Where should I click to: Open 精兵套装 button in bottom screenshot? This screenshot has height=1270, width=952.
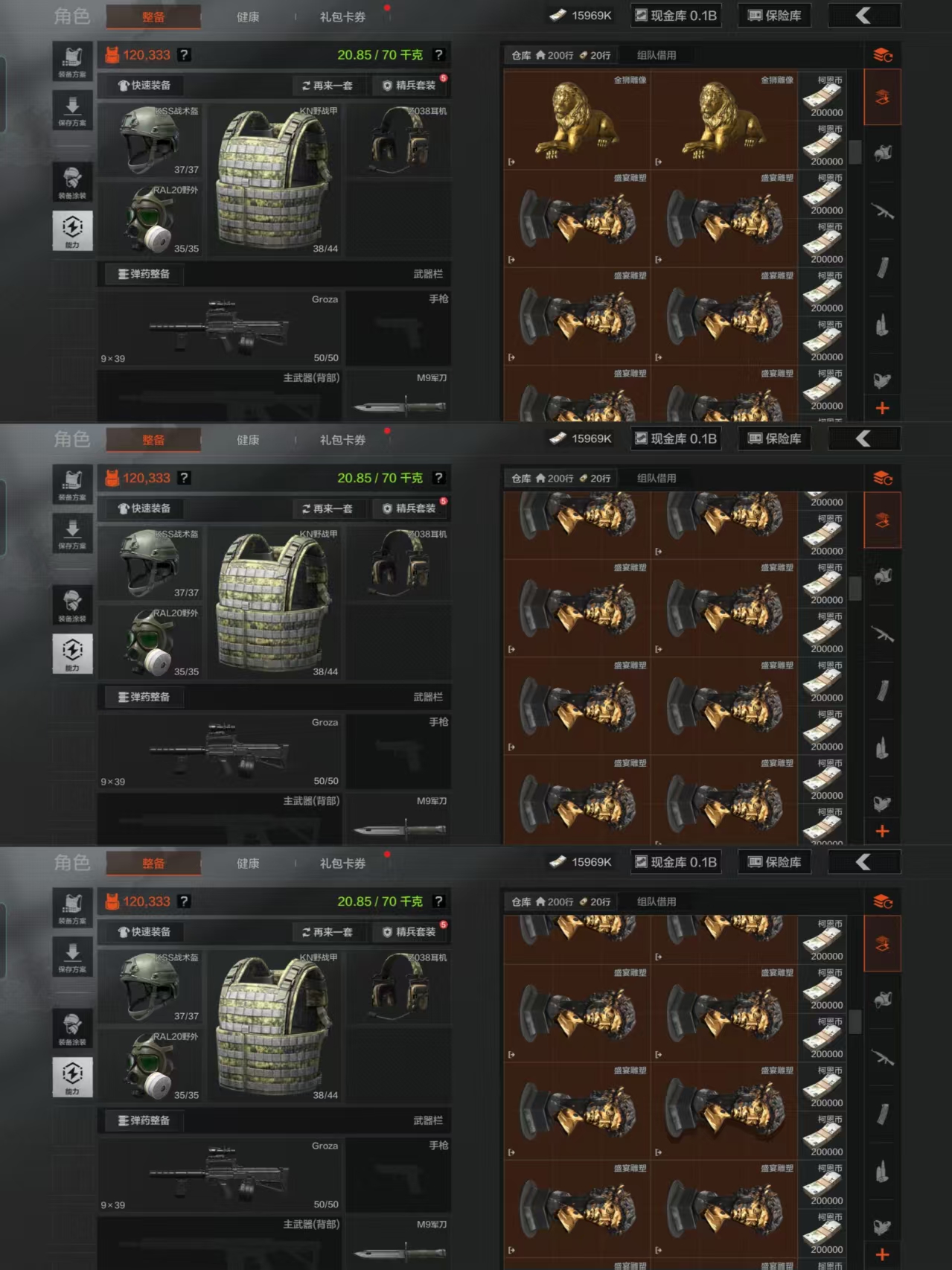(410, 932)
